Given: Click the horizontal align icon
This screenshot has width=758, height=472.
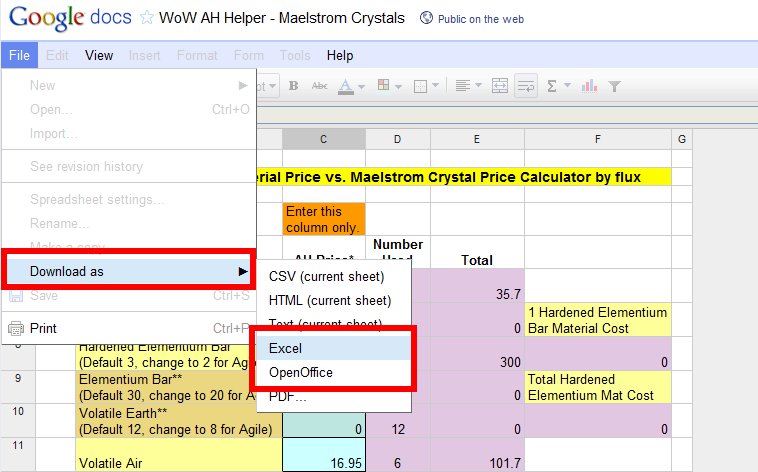Looking at the screenshot, I should click(463, 86).
